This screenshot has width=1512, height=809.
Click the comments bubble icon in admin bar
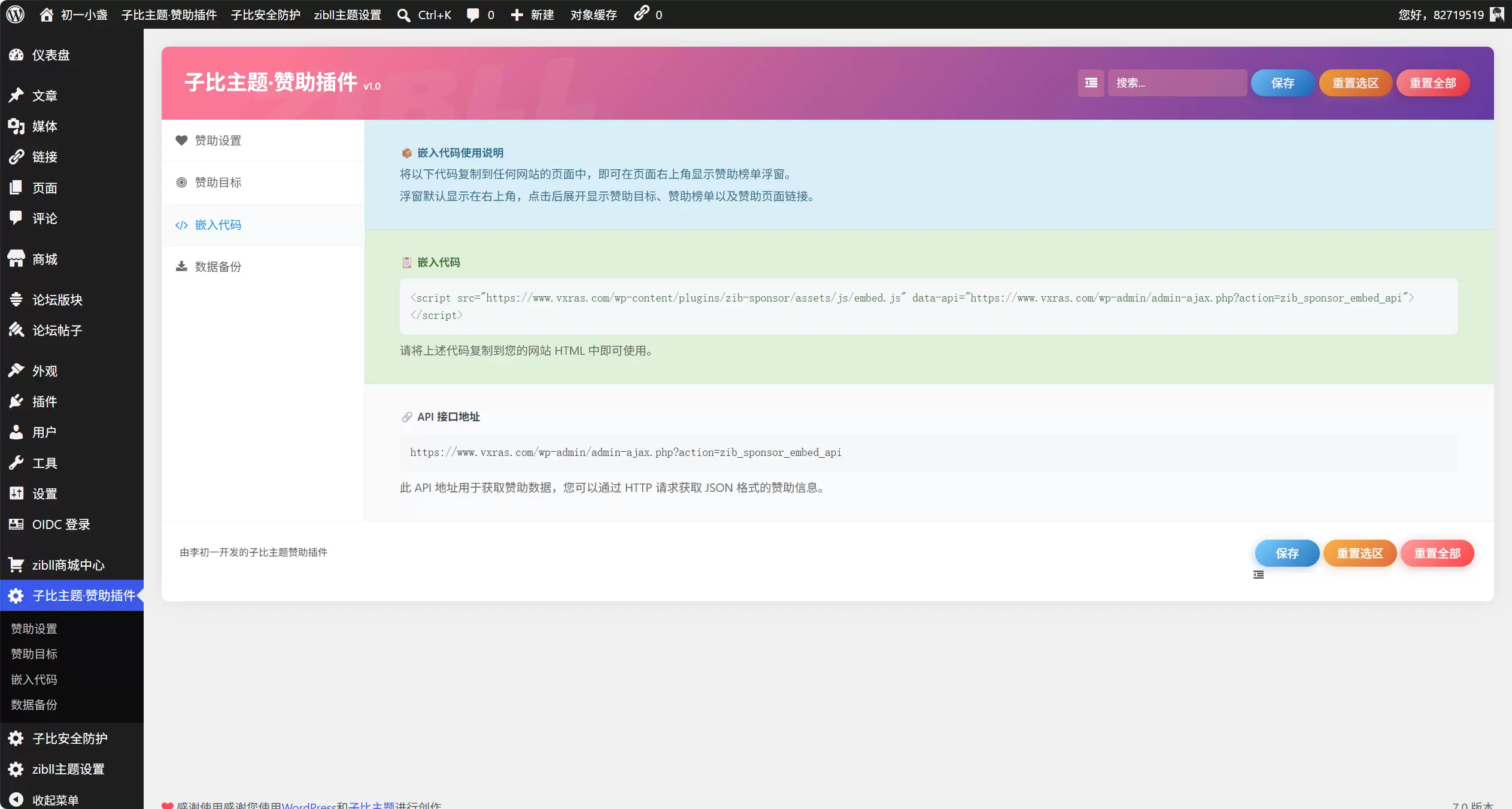point(473,14)
